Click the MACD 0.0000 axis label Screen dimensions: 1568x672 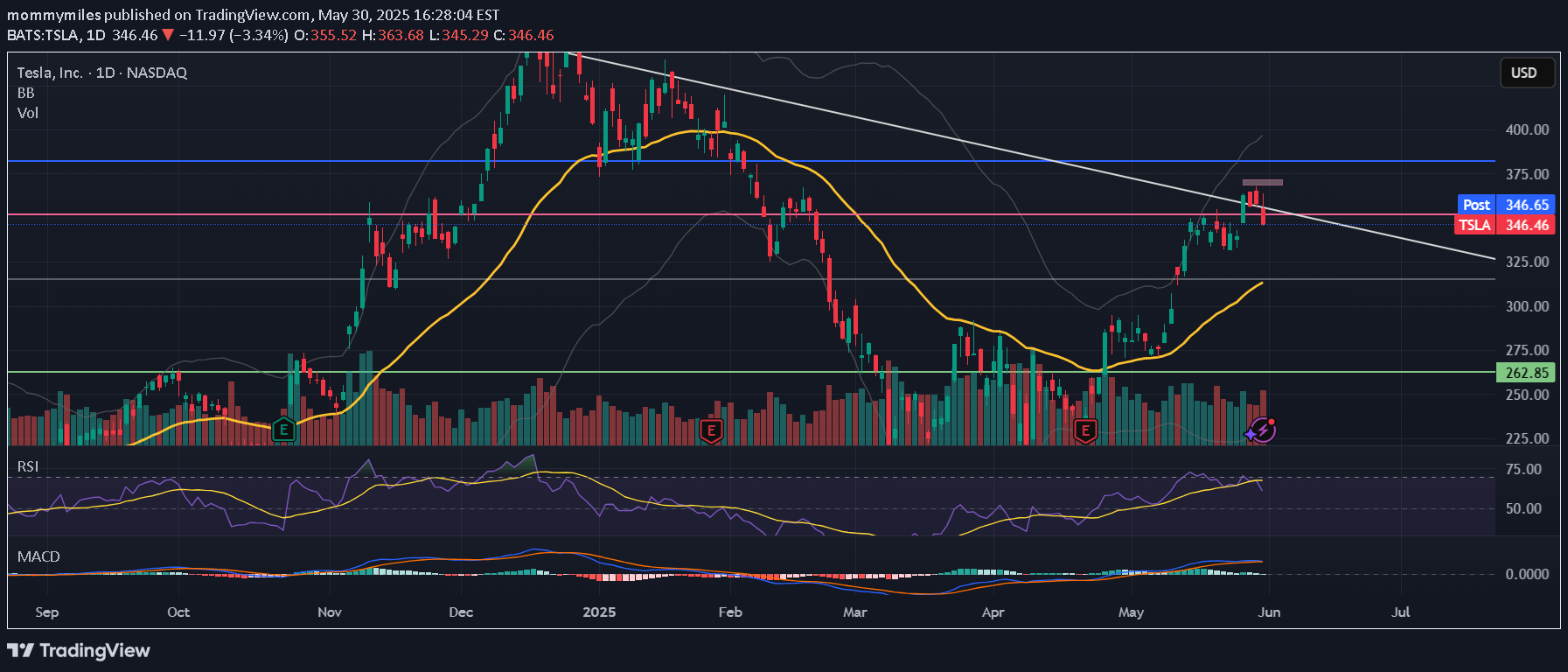[x=1527, y=574]
